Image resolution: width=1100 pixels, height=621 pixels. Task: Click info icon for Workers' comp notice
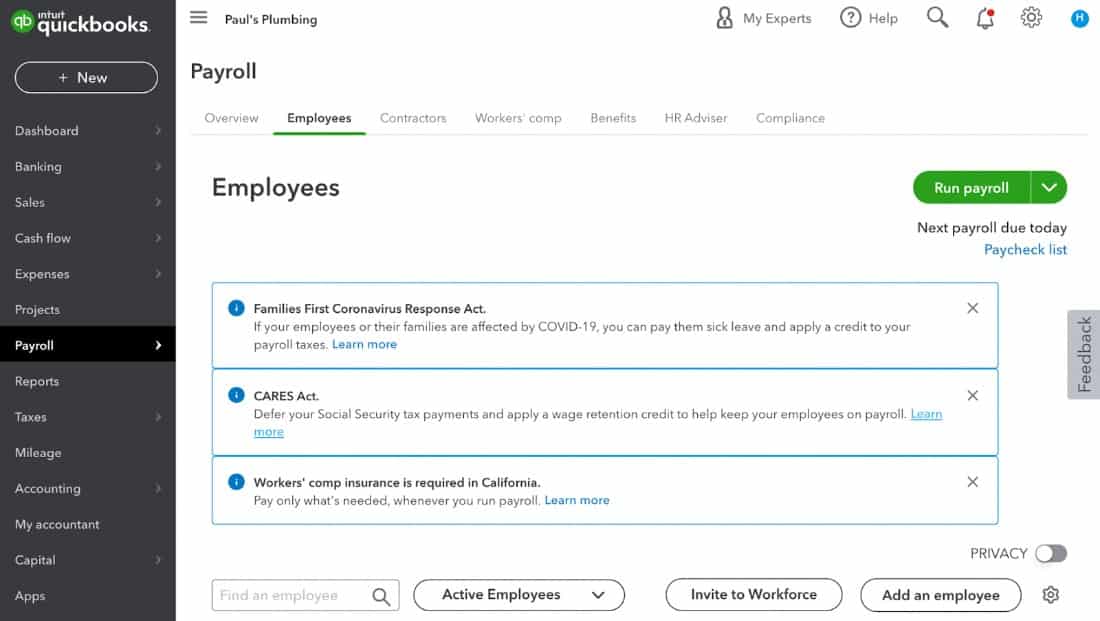point(236,482)
